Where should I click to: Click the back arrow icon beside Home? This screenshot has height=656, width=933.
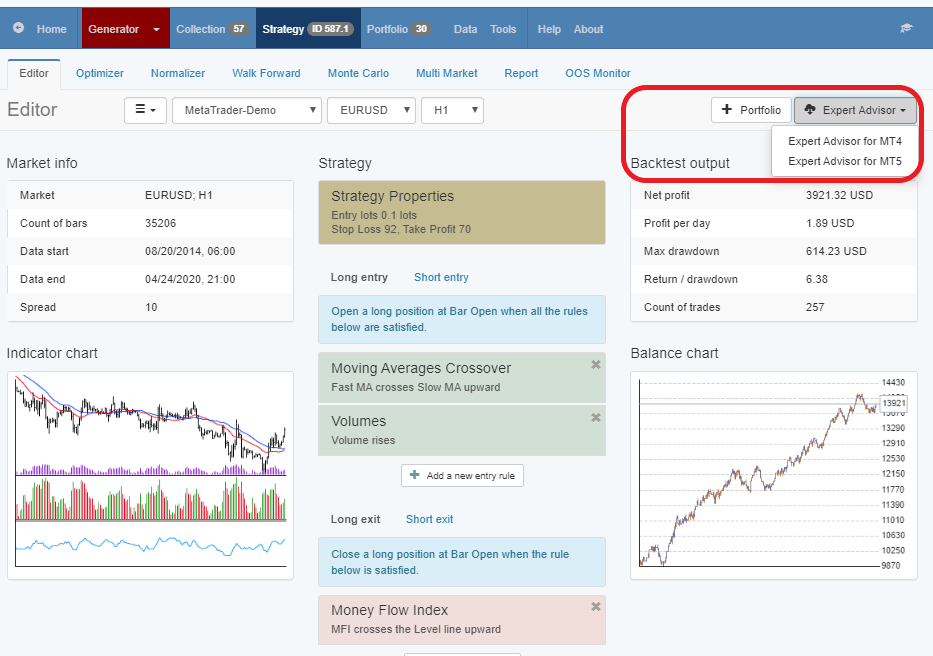(19, 29)
